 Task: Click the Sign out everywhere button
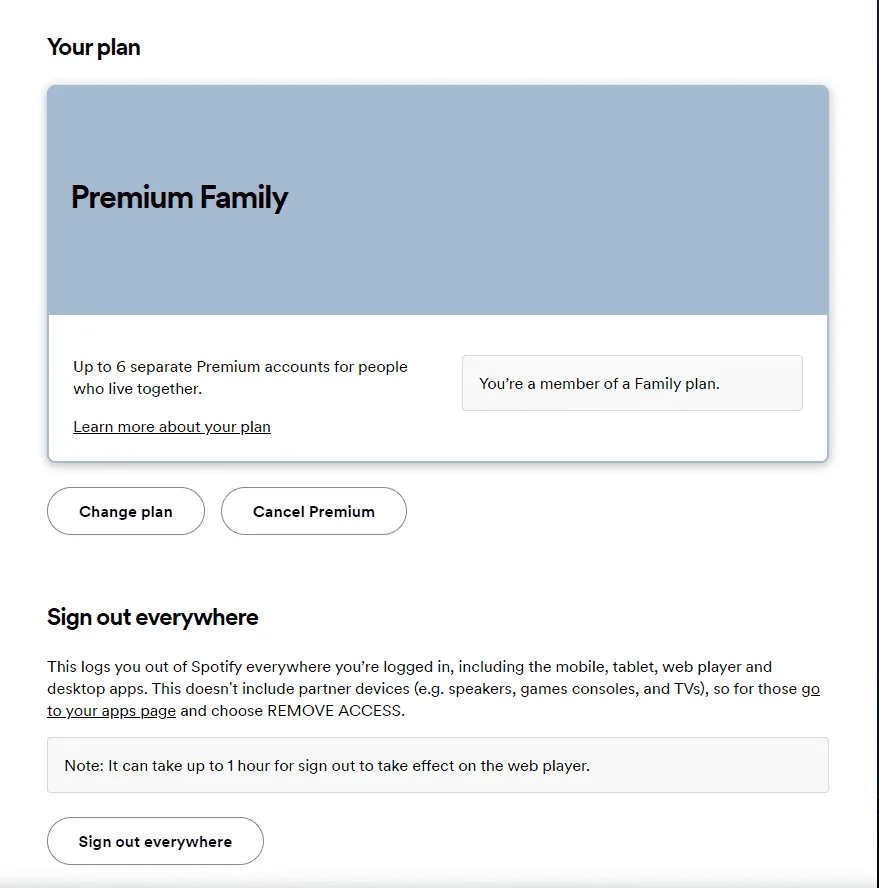coord(155,841)
